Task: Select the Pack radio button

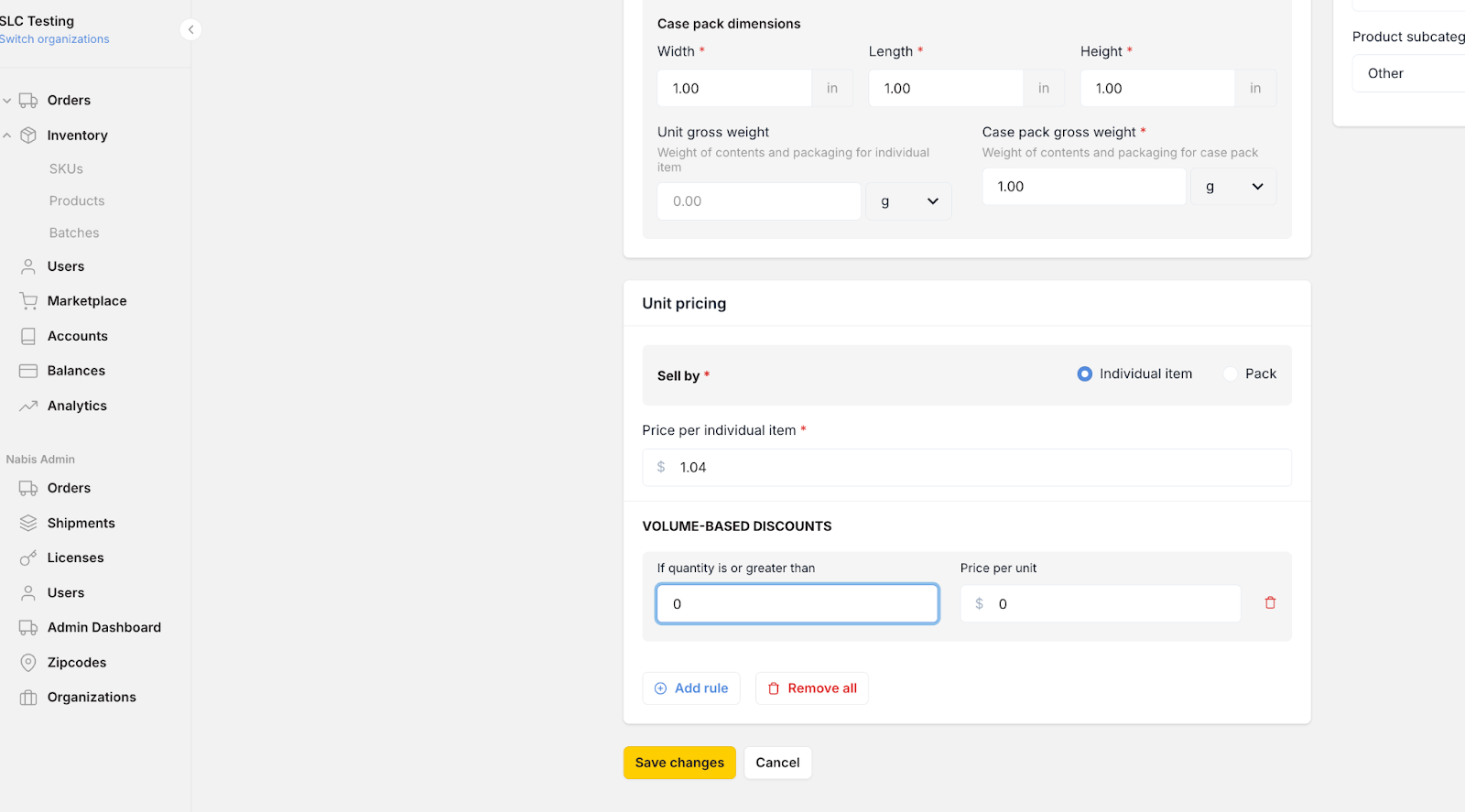Action: [1231, 374]
